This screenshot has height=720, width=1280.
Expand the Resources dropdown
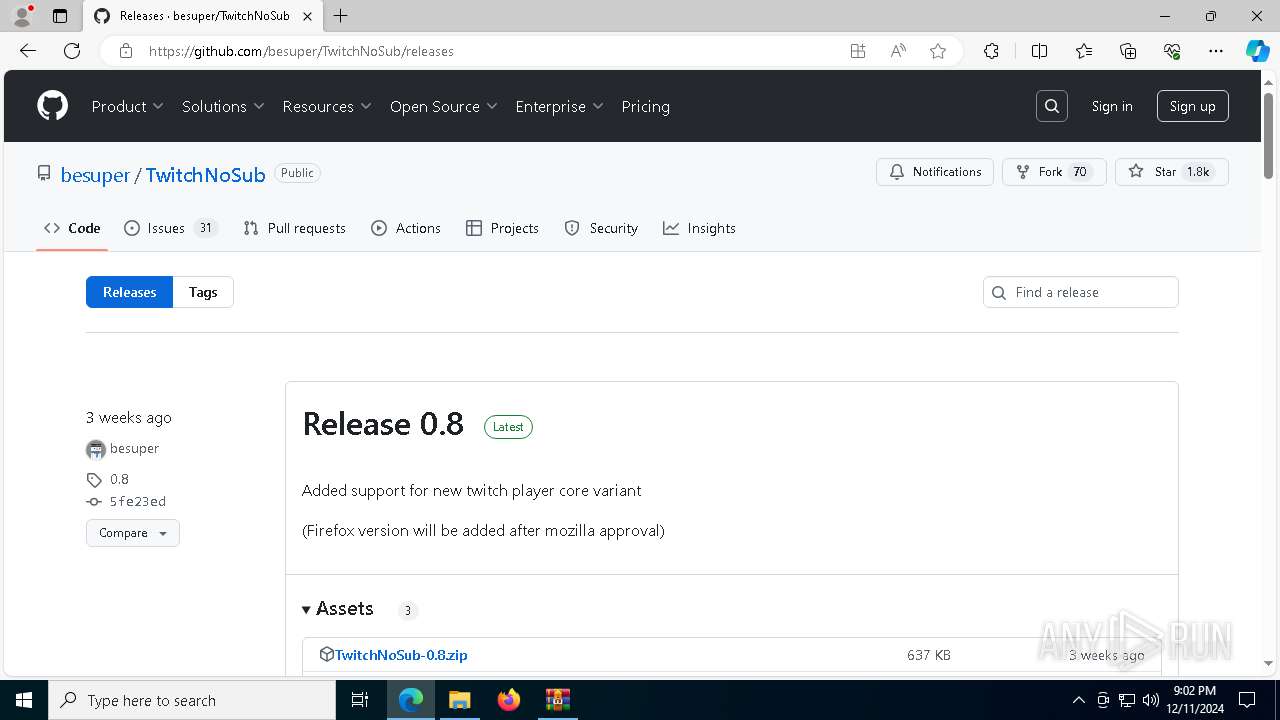pyautogui.click(x=327, y=106)
